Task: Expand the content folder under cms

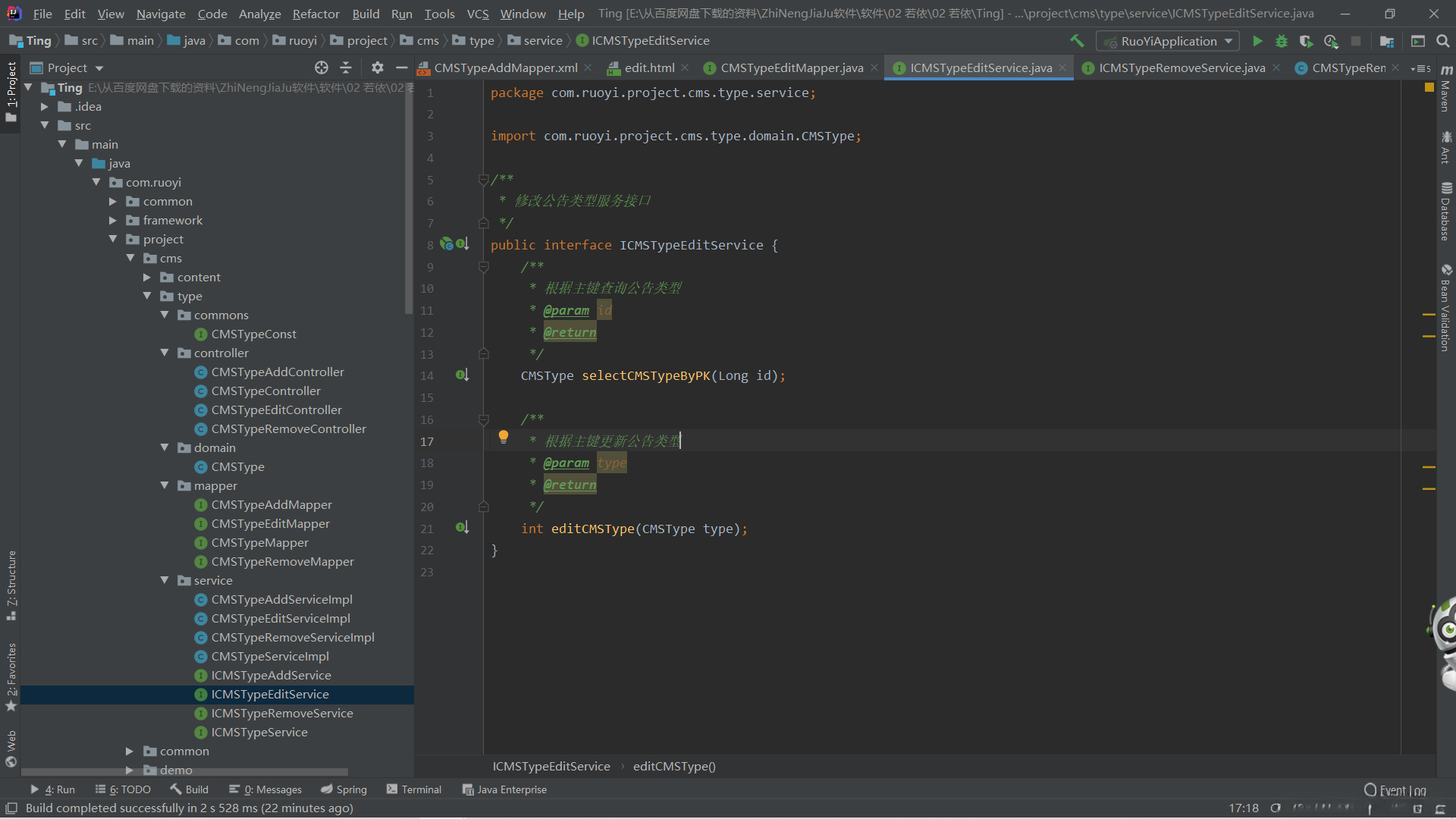Action: coord(147,277)
